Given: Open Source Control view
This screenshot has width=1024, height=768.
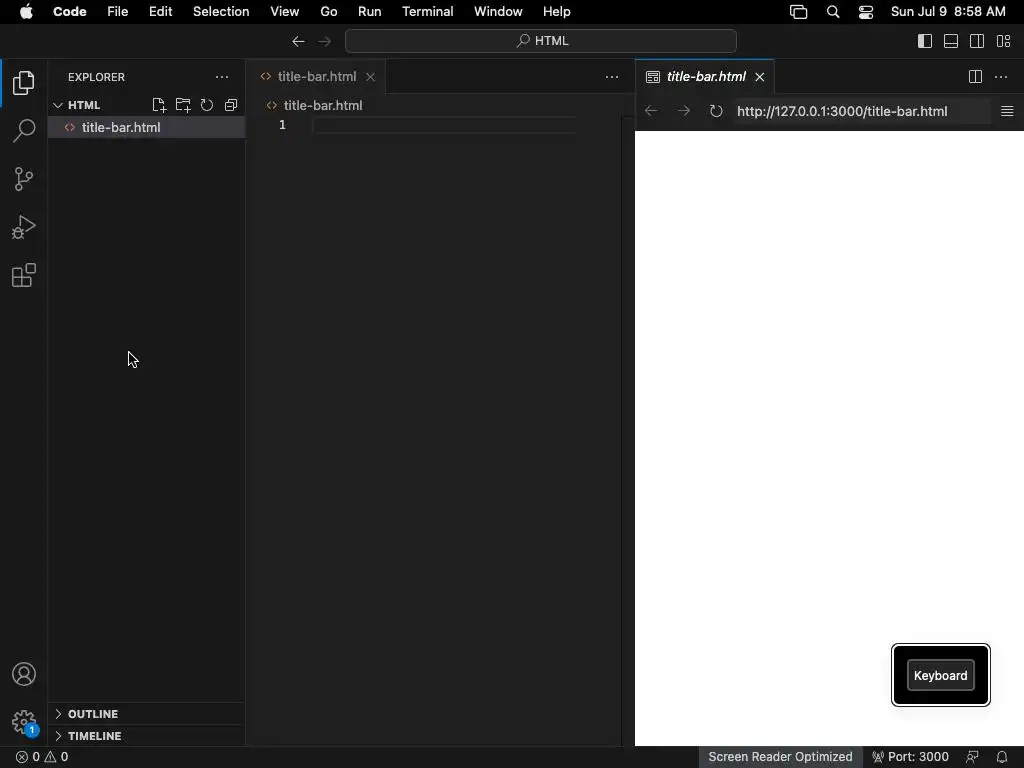Looking at the screenshot, I should point(24,179).
